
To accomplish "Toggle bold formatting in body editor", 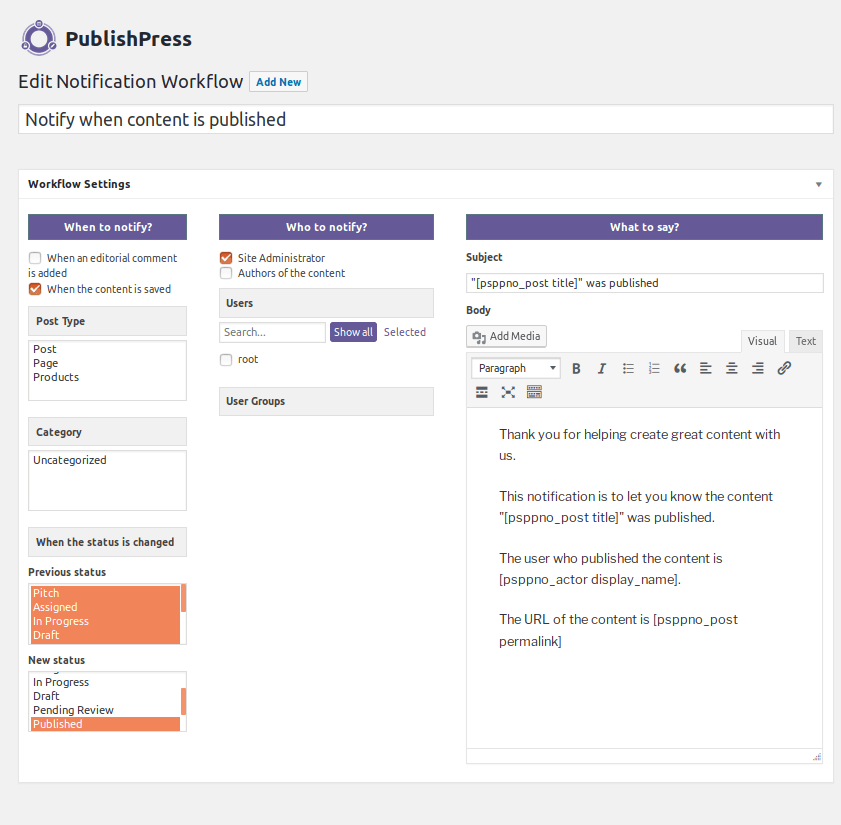I will tap(576, 368).
